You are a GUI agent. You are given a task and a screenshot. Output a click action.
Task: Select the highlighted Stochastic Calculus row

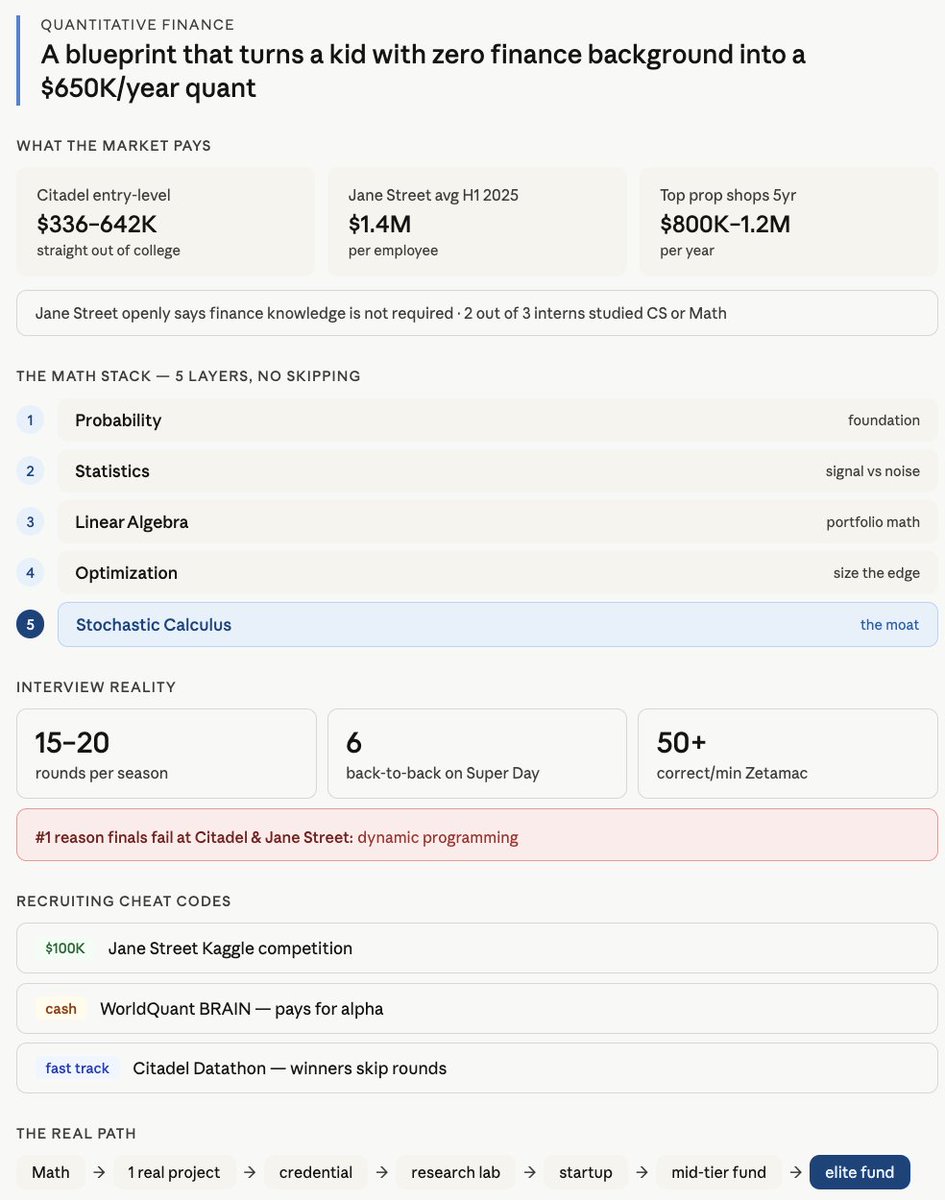(x=497, y=625)
